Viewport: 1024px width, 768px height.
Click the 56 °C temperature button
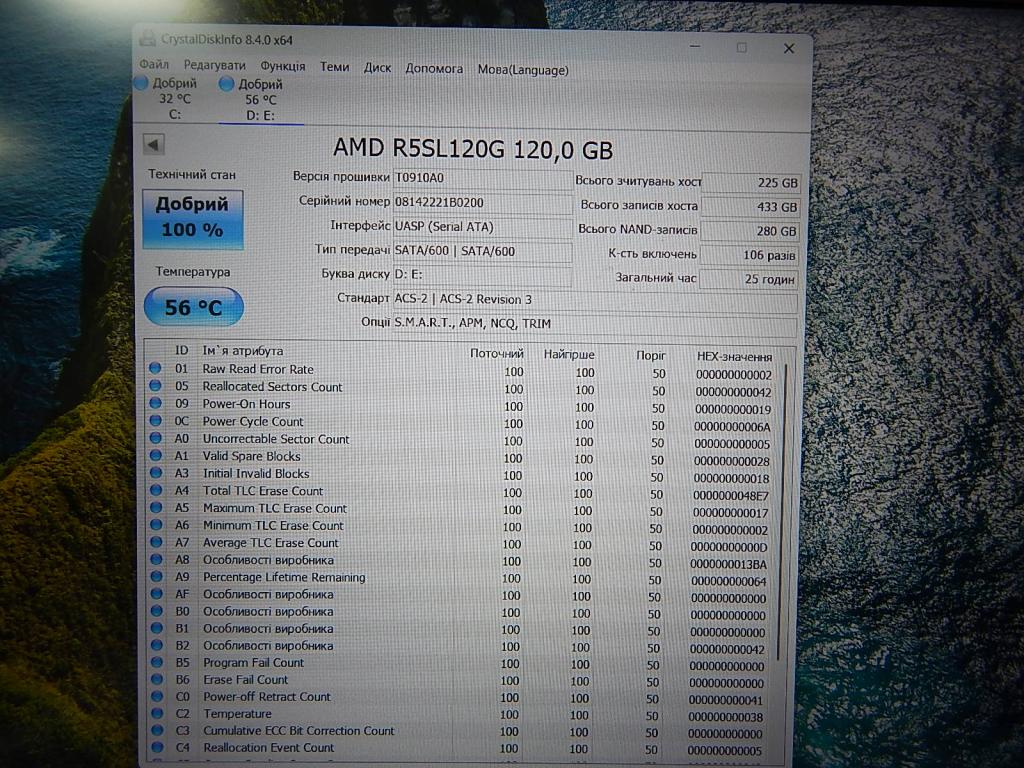coord(193,307)
